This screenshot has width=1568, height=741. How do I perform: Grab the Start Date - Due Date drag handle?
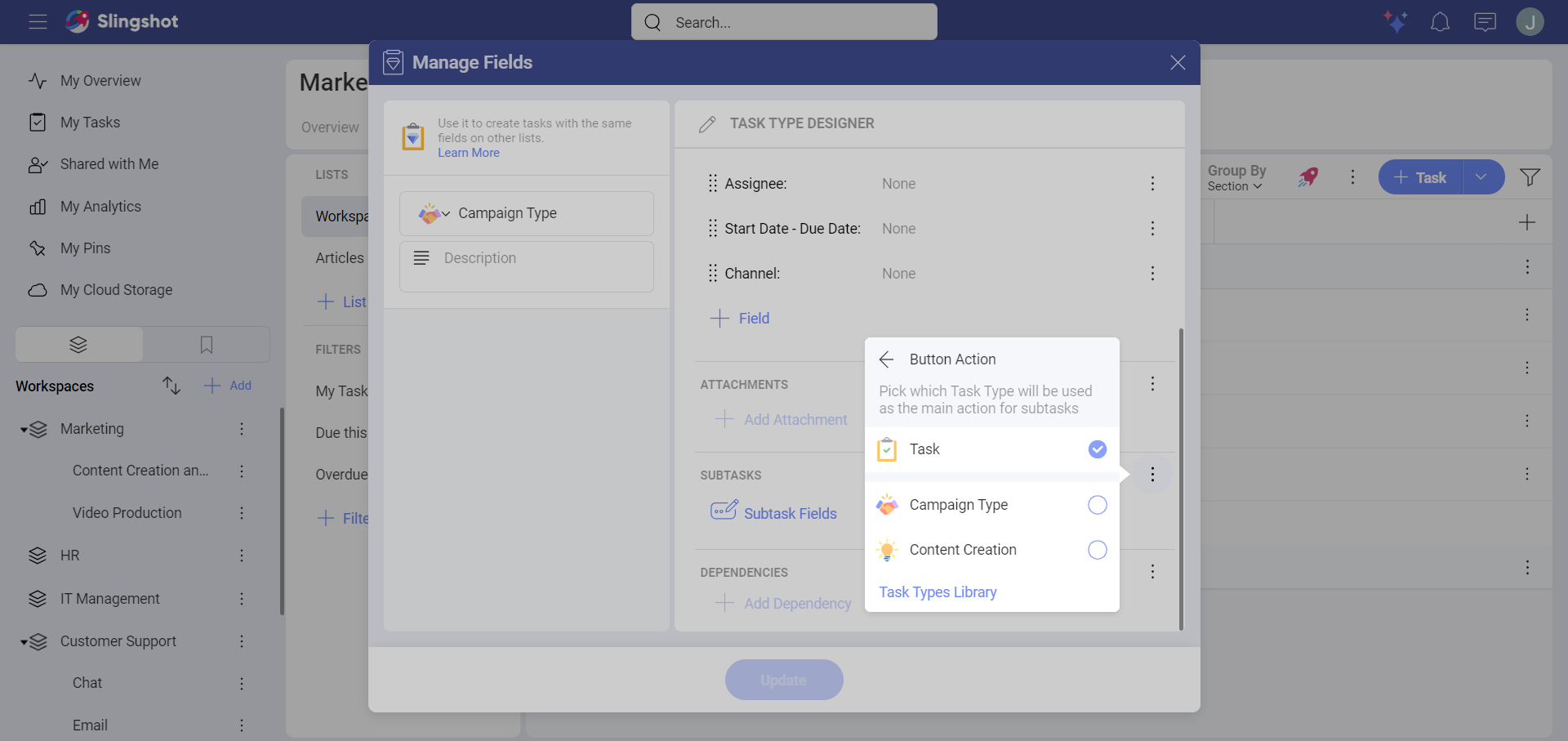(x=713, y=228)
